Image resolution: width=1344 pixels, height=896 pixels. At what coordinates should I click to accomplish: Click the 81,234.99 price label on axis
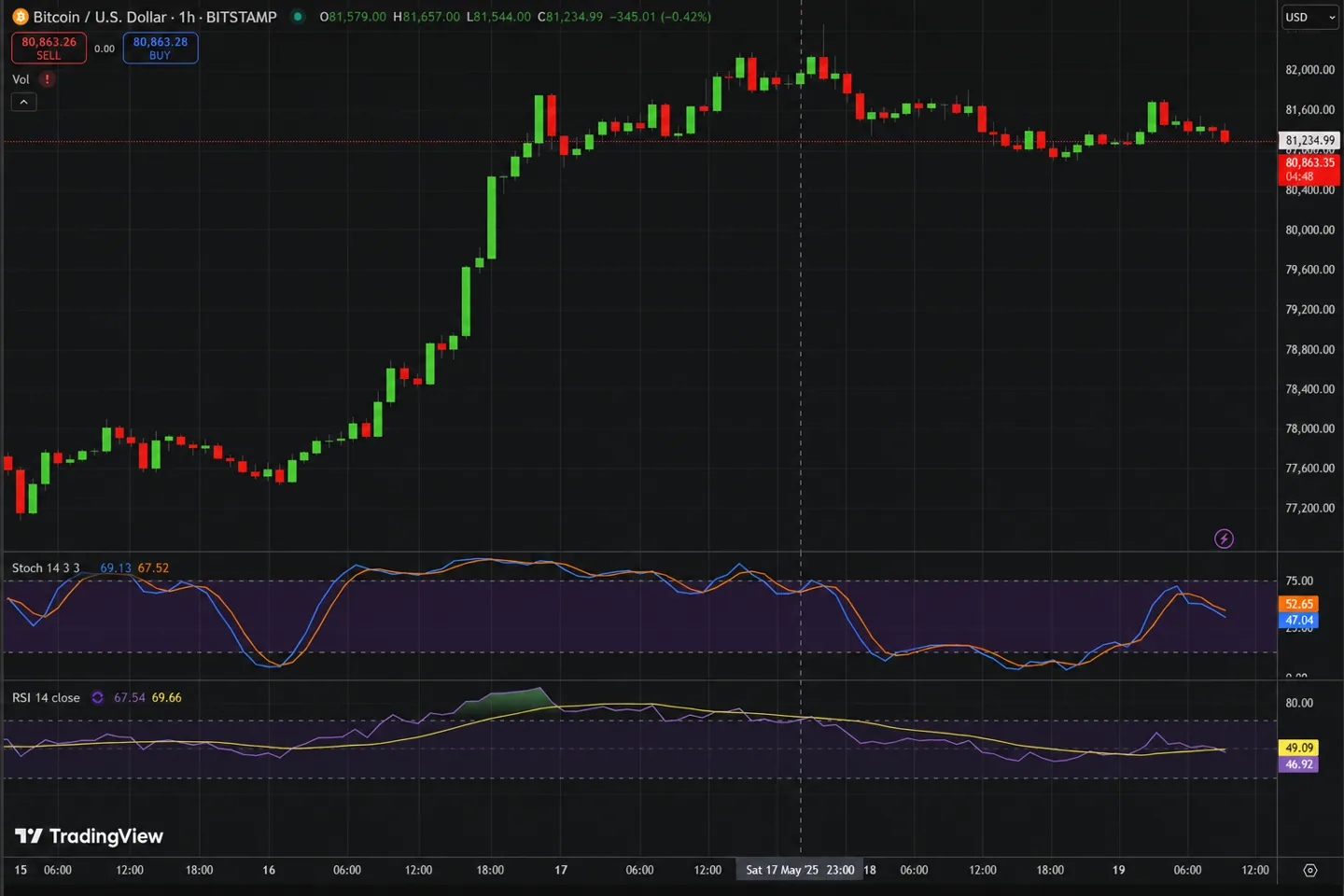point(1309,140)
